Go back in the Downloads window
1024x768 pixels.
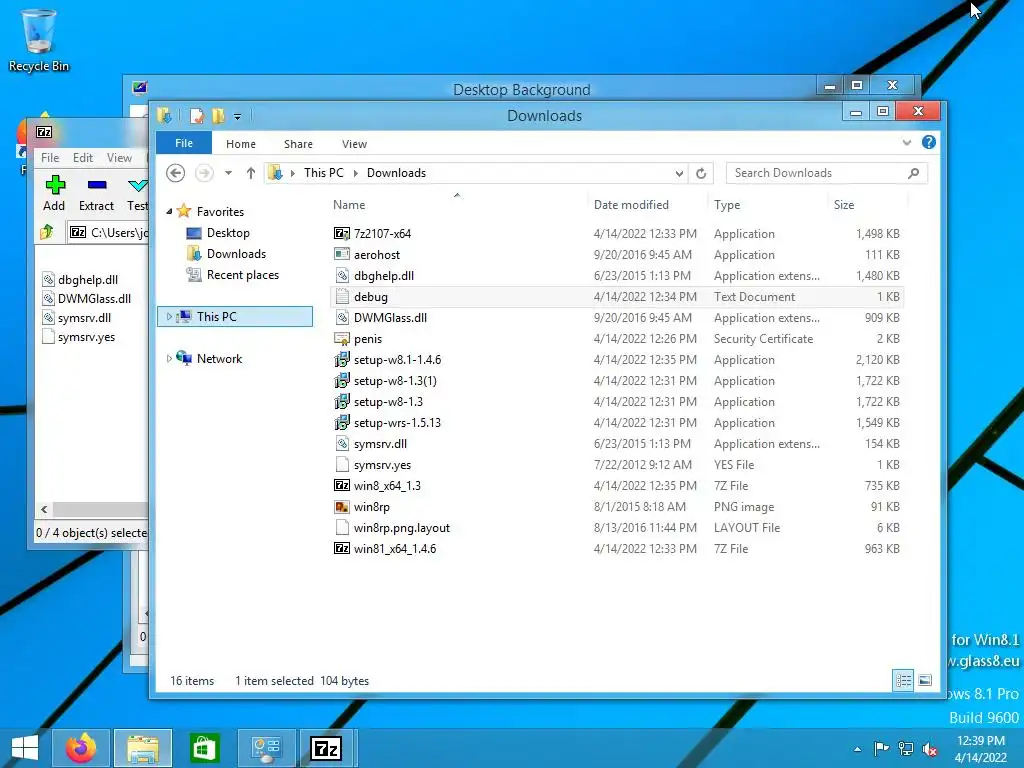(x=176, y=173)
